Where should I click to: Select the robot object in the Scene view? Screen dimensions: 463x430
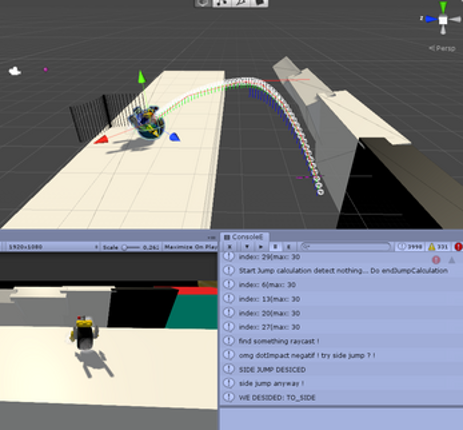click(148, 122)
